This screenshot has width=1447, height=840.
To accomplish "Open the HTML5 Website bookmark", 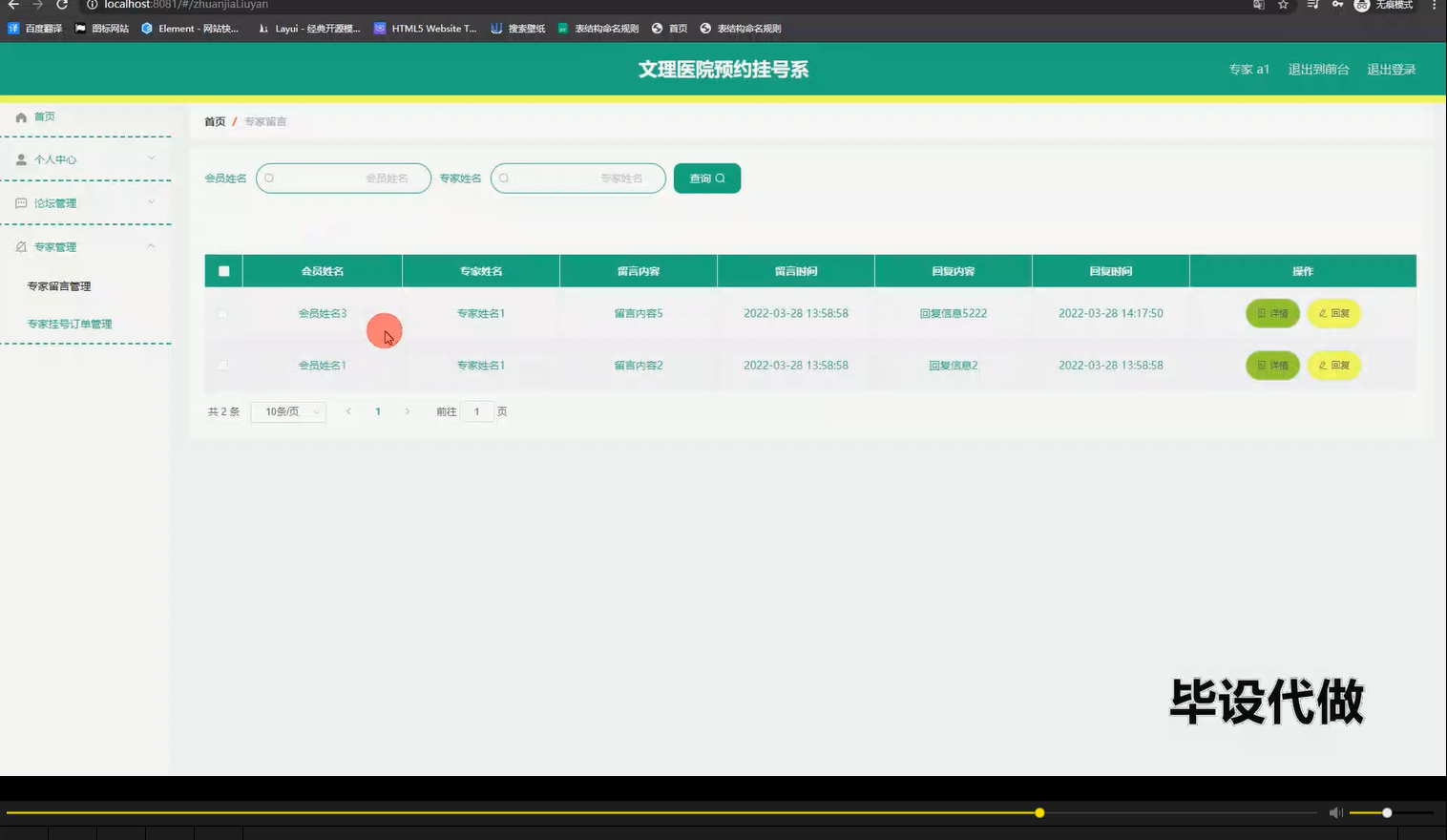I will point(425,29).
